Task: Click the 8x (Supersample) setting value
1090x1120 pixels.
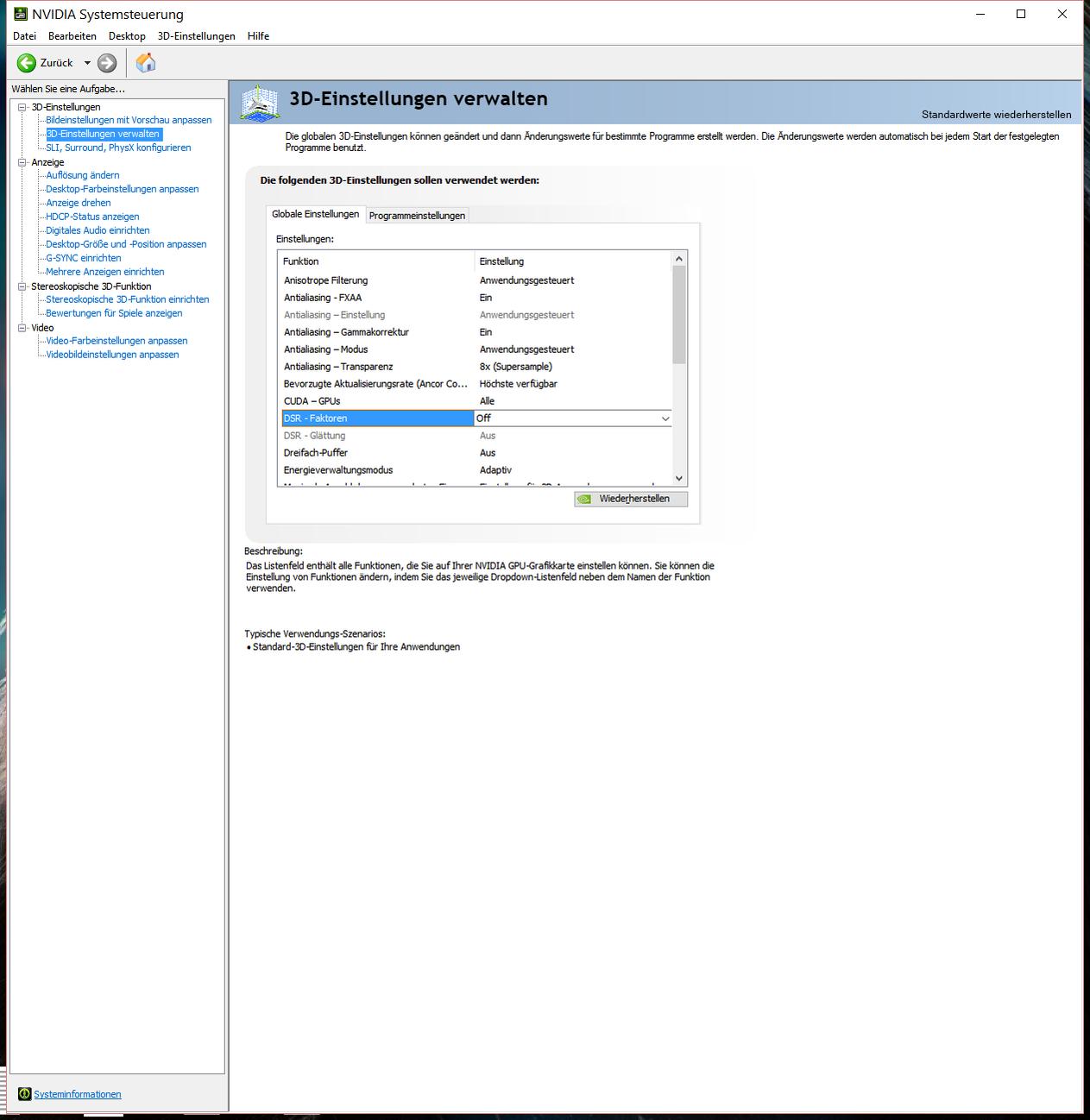Action: pos(516,367)
